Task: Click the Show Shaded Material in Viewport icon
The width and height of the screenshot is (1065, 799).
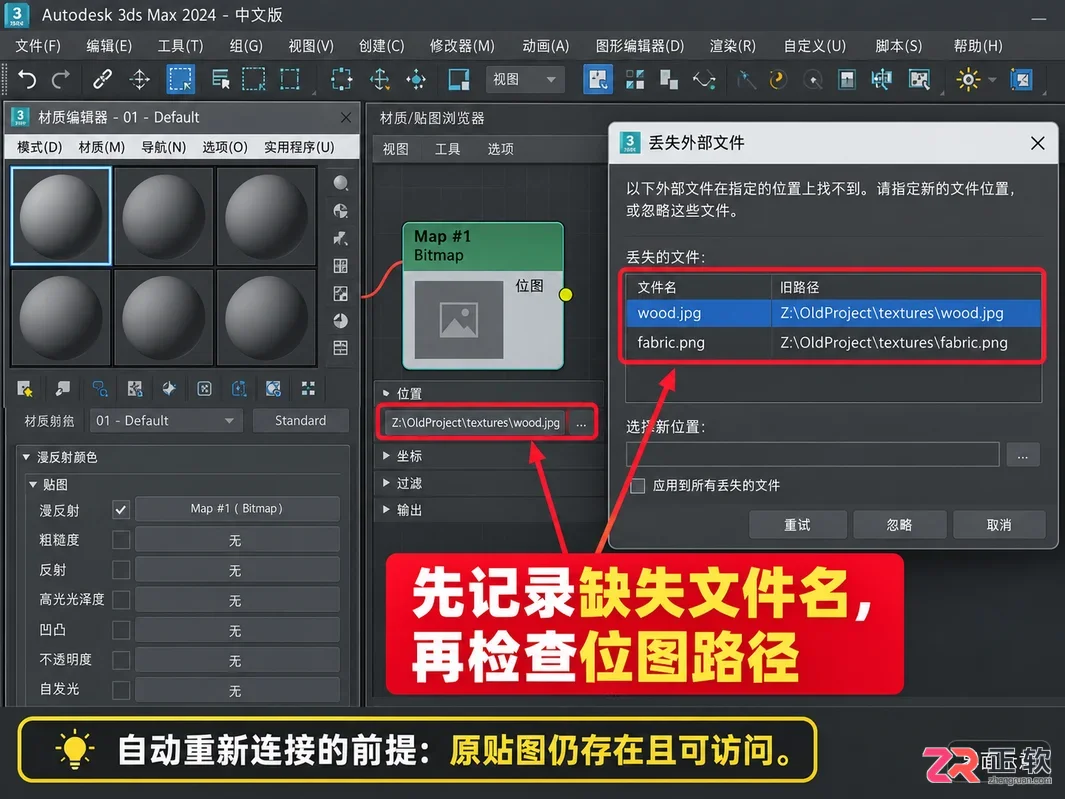Action: pos(273,388)
